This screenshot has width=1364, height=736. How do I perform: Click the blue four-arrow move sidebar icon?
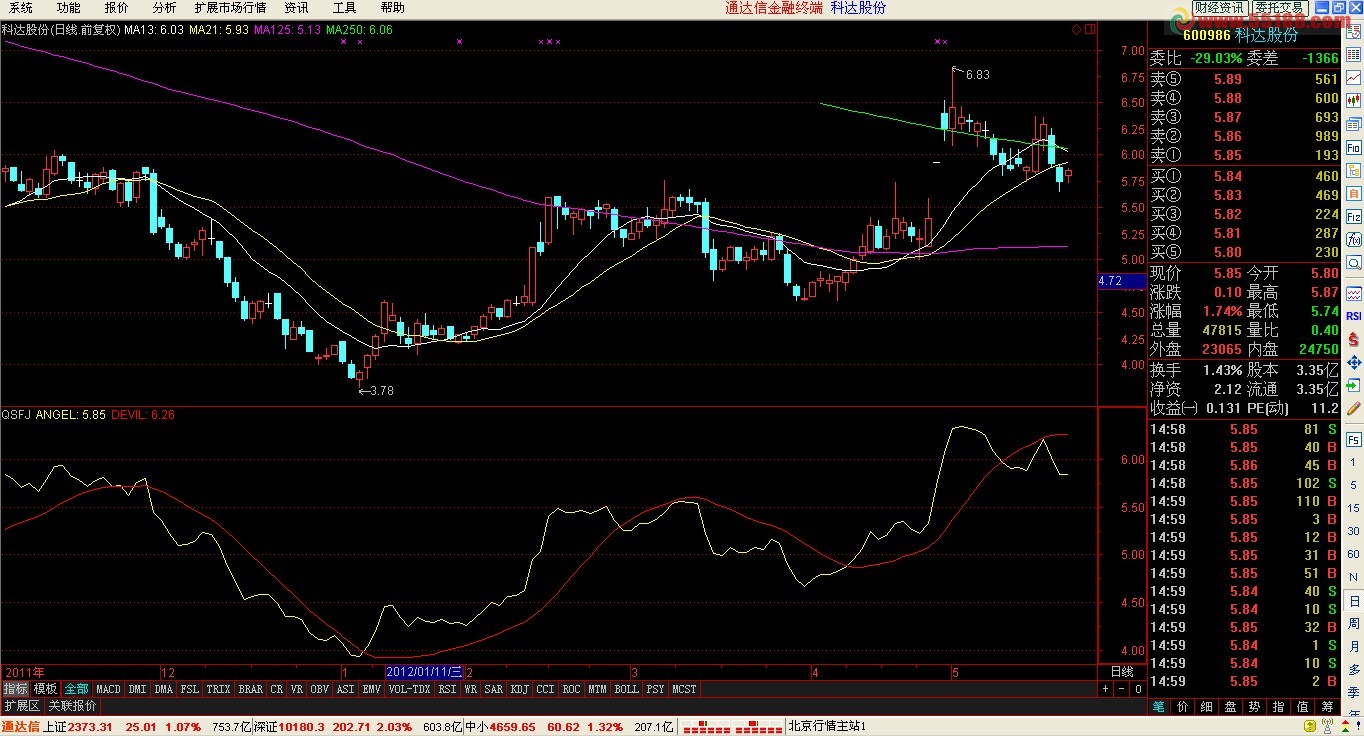click(1354, 362)
